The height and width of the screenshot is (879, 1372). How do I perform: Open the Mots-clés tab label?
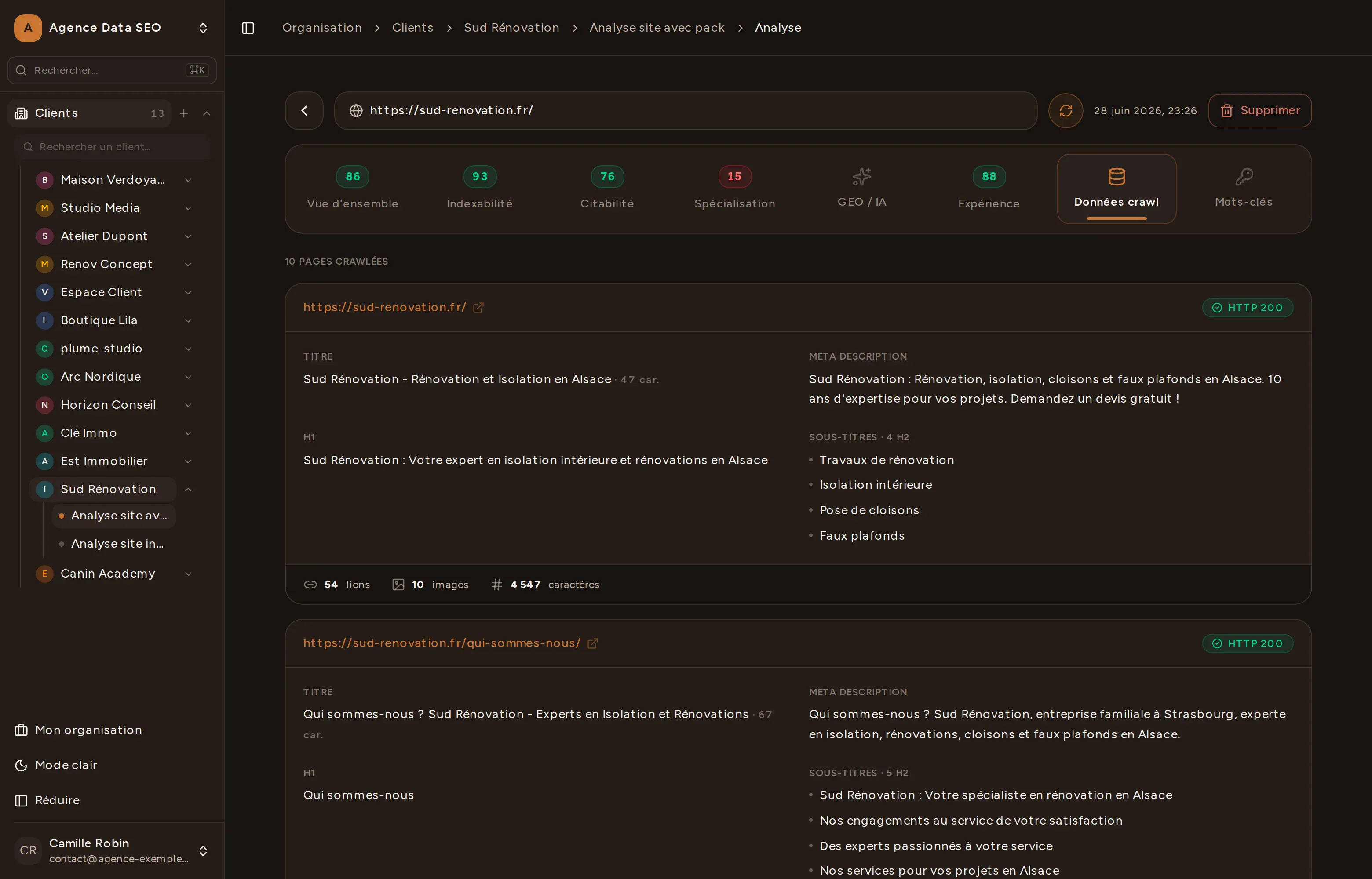[1244, 202]
